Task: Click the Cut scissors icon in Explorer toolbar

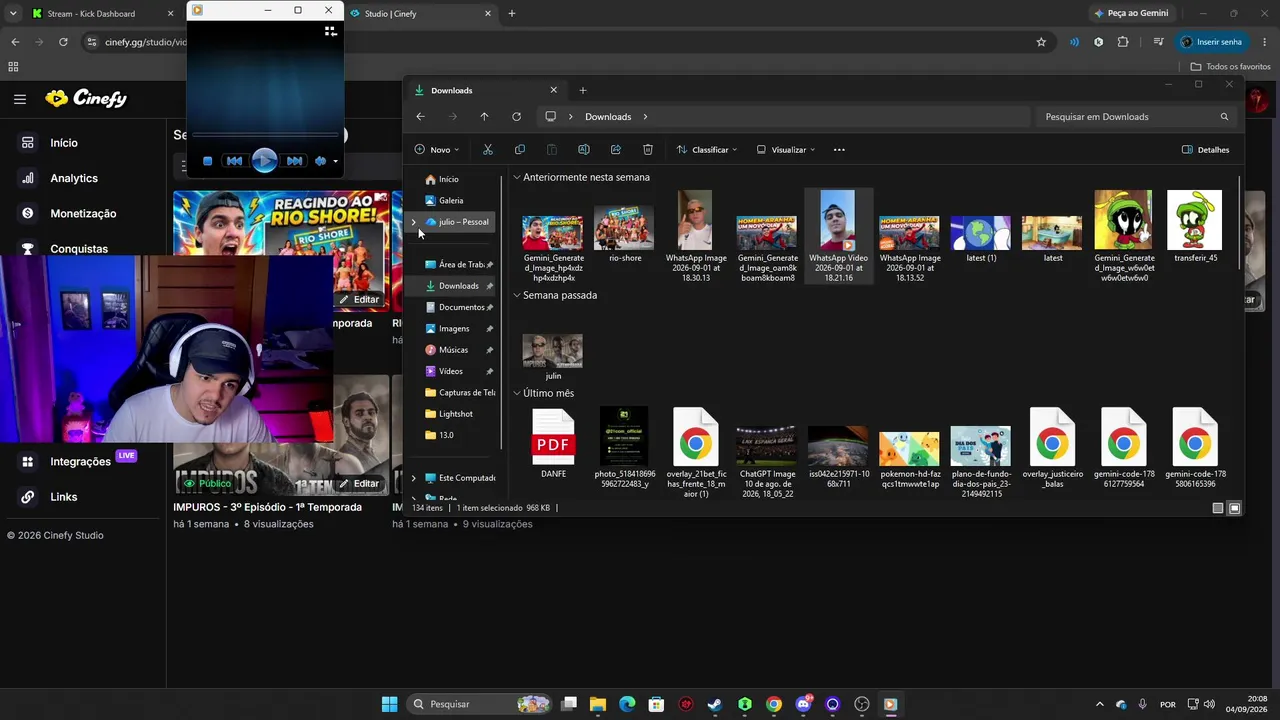Action: click(x=488, y=150)
